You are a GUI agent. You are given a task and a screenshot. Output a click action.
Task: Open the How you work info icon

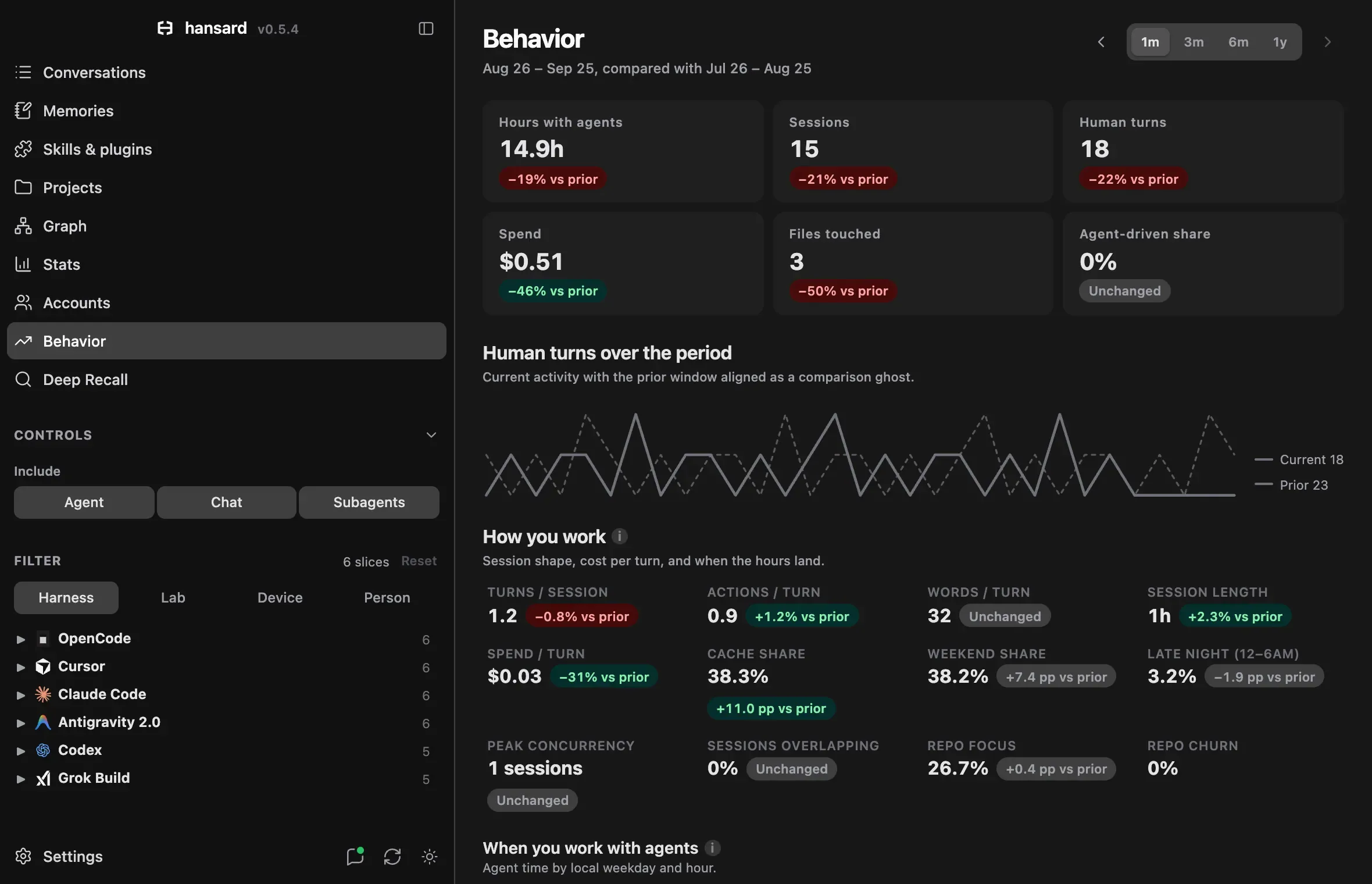pos(620,536)
